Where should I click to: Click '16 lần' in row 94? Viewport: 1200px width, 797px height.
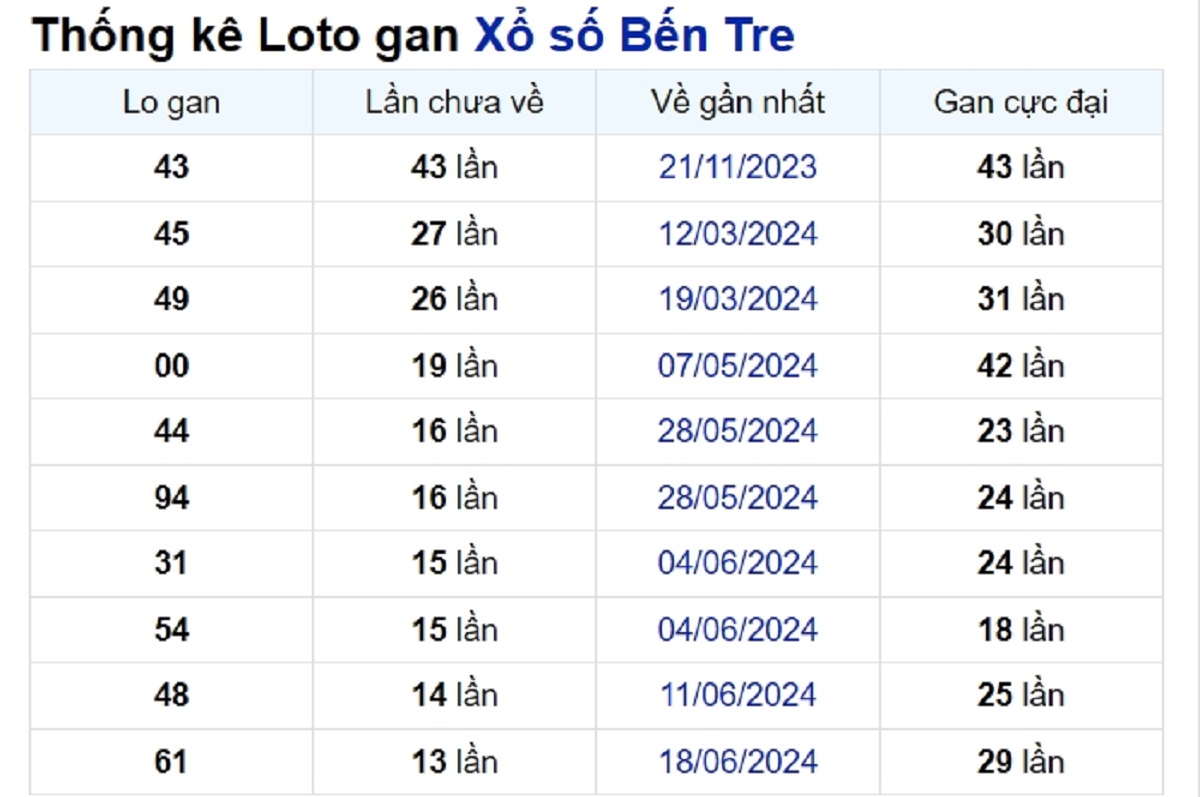point(454,498)
